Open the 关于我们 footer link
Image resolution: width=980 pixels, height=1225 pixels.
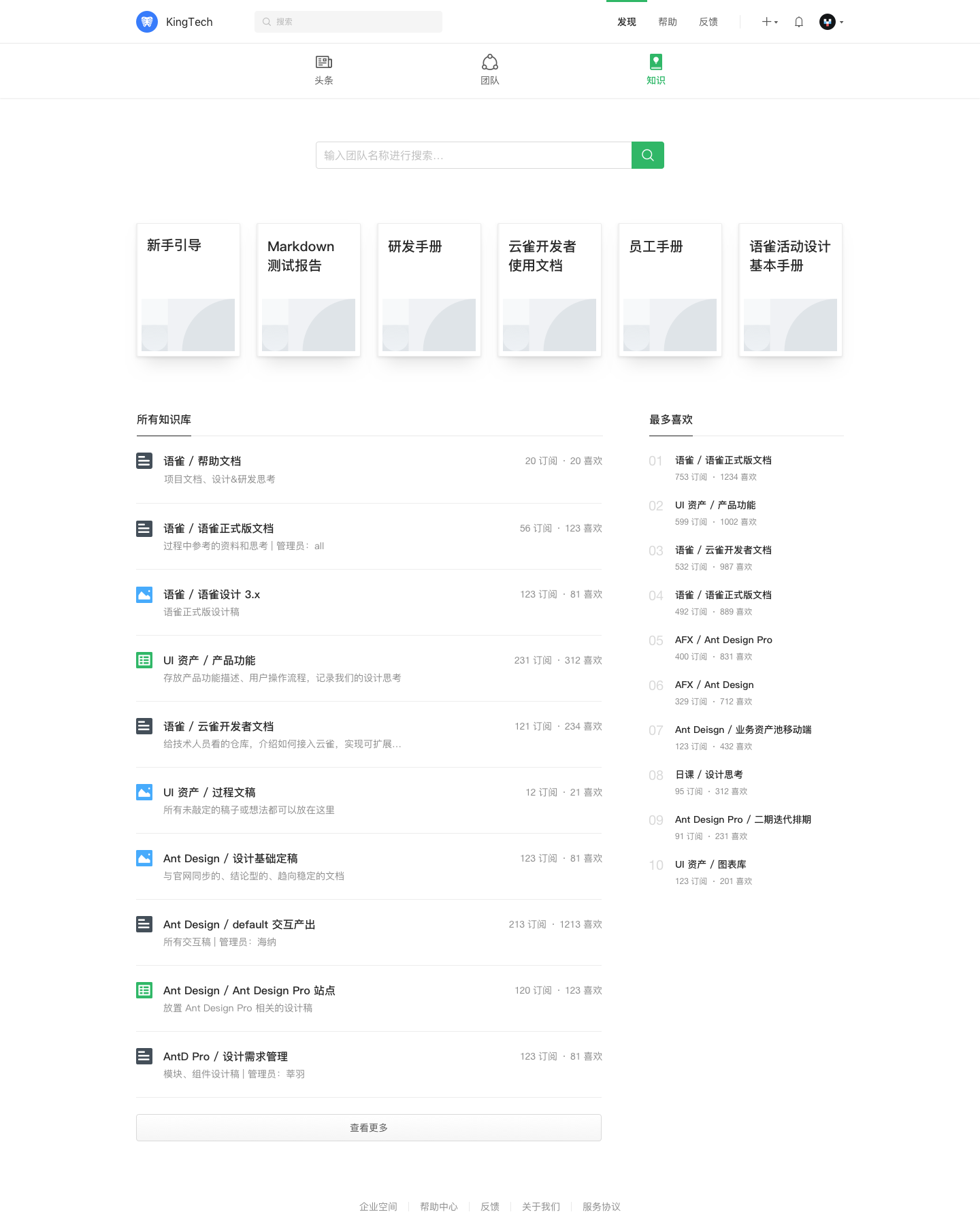click(541, 1207)
